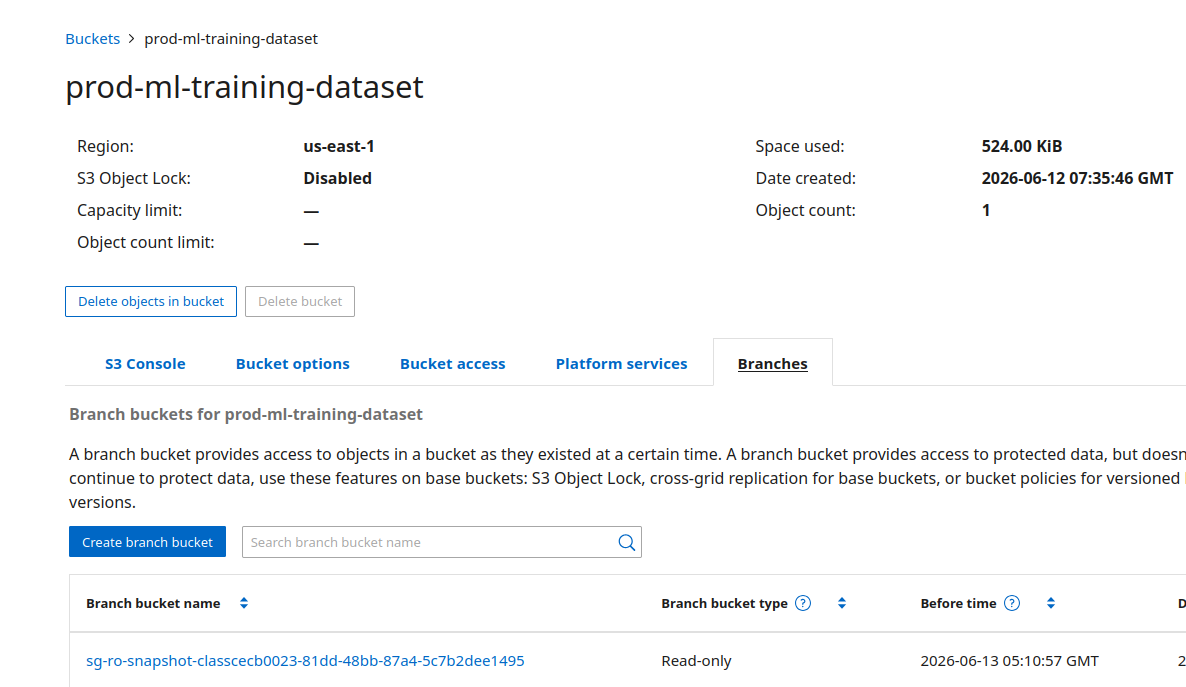1186x687 pixels.
Task: Select the Platform services tab
Action: 622,364
